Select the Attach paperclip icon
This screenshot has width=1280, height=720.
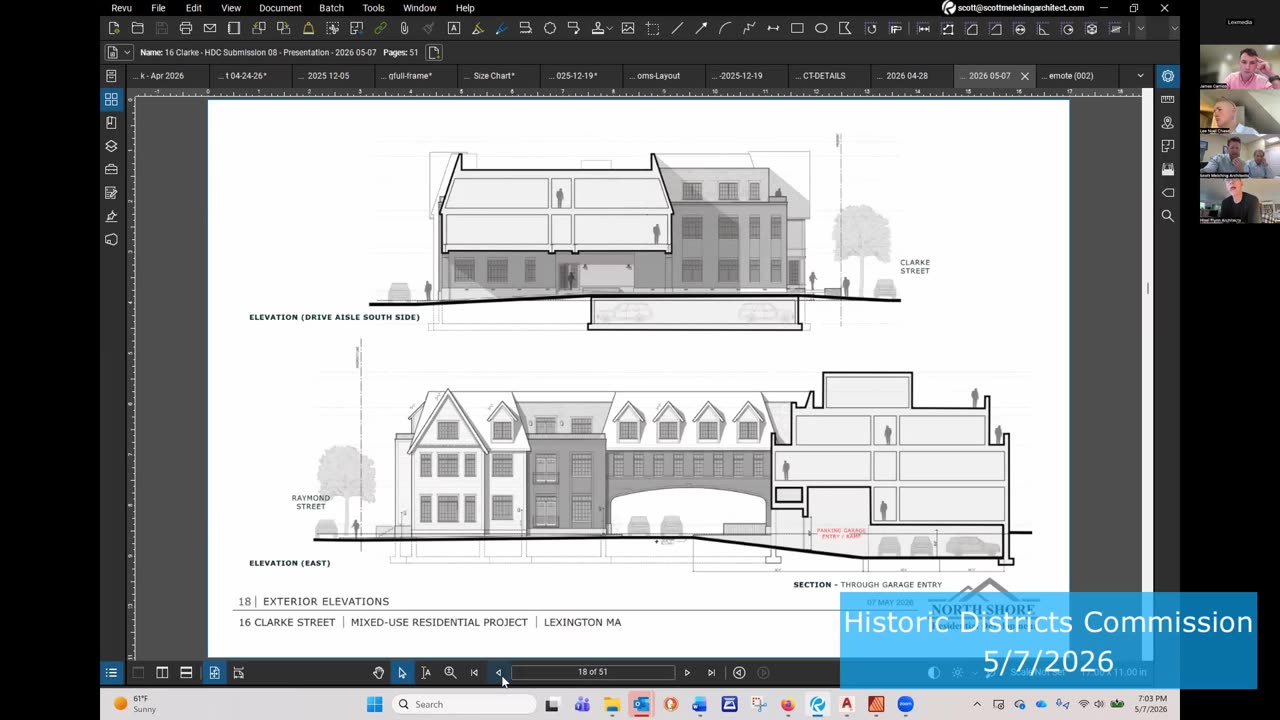[404, 28]
